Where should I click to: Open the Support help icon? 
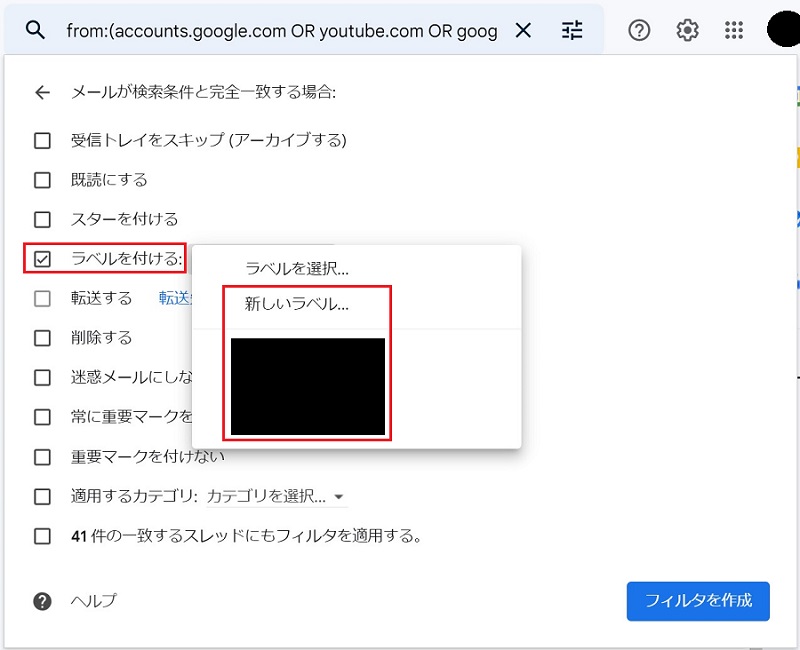pos(639,31)
